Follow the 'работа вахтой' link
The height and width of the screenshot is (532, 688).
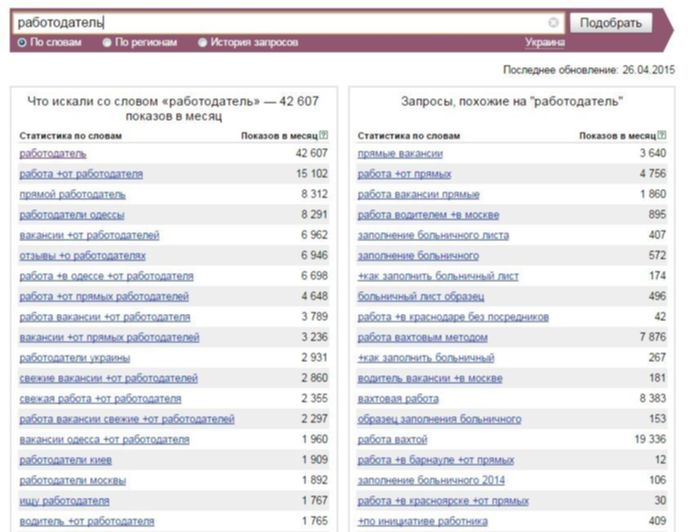click(x=392, y=439)
